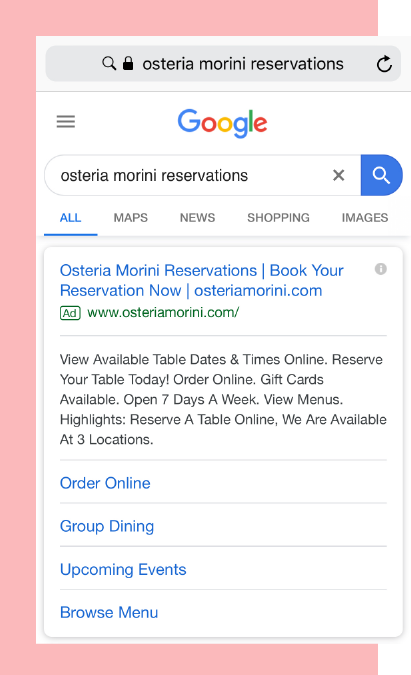Click the Google logo
This screenshot has height=675, width=411.
coord(222,123)
